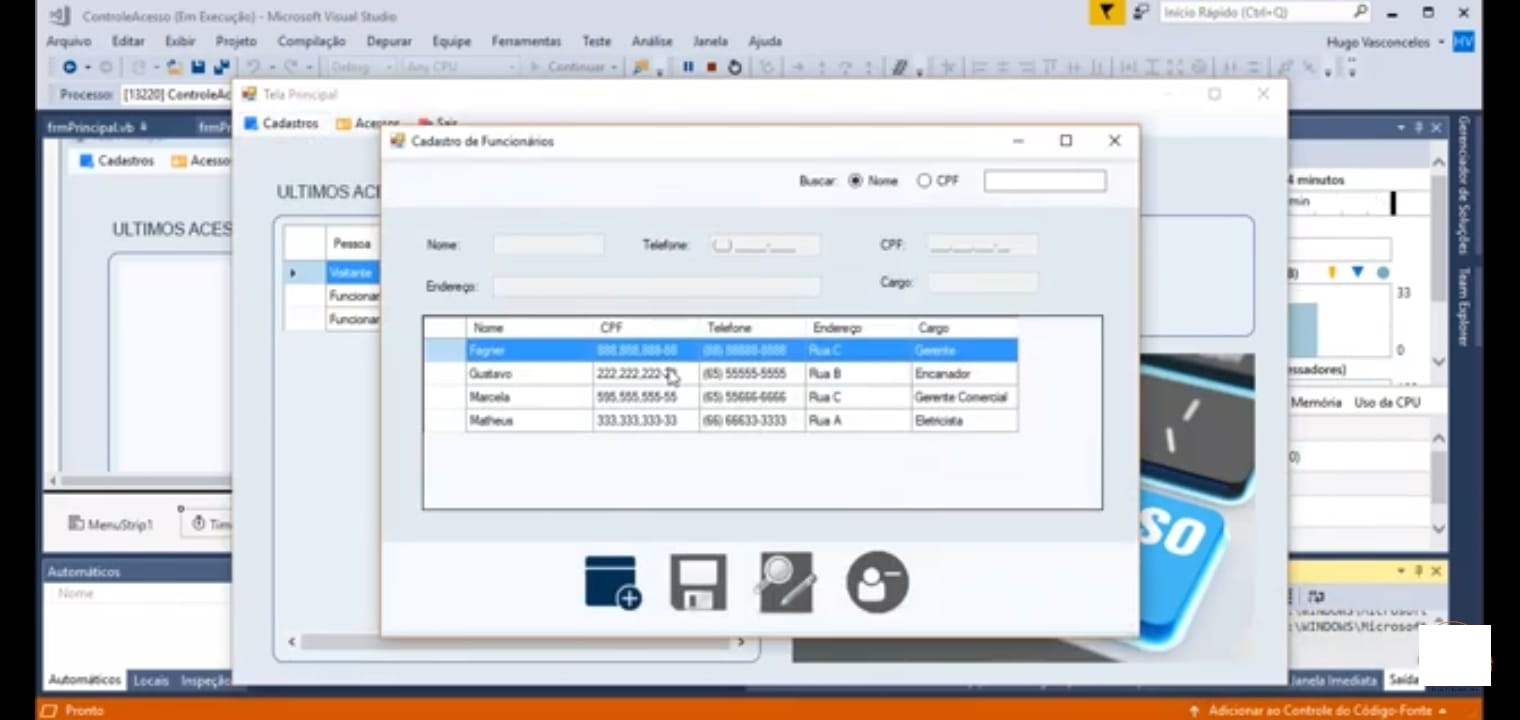Image resolution: width=1520 pixels, height=720 pixels.
Task: Switch to the Locais tab
Action: [x=151, y=680]
